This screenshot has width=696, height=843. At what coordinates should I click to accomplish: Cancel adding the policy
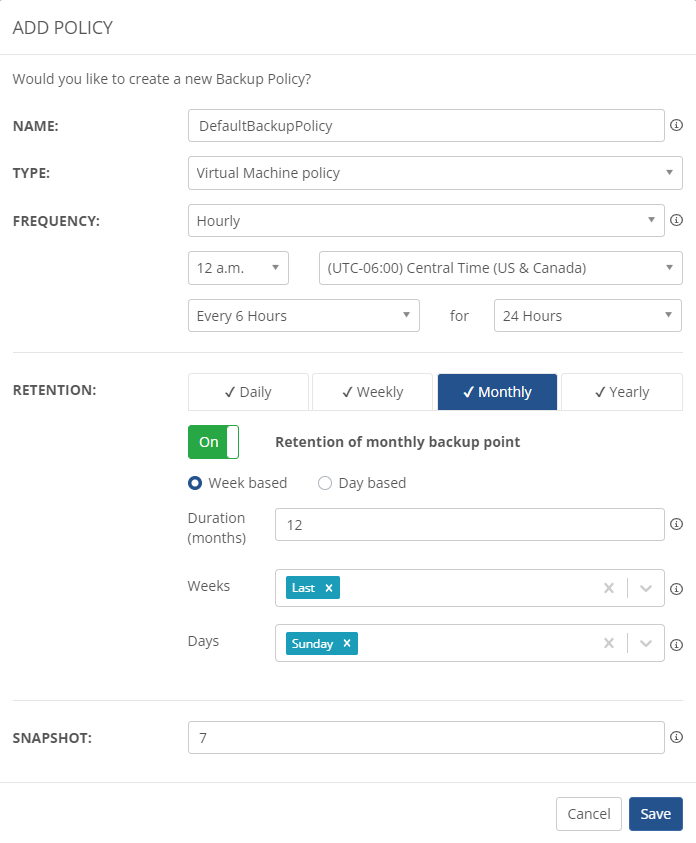click(589, 814)
